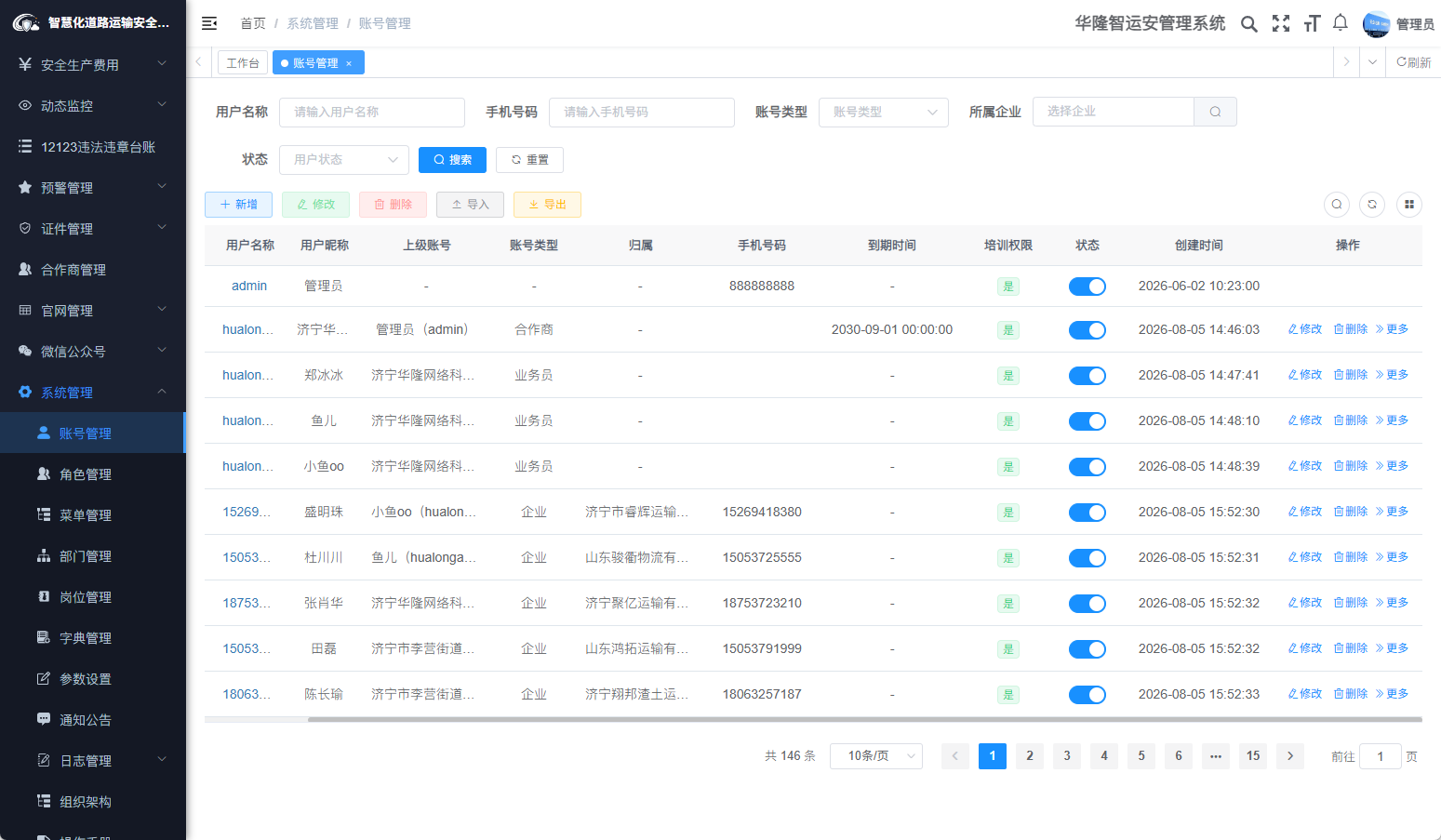Toggle status switch for 郑冰冰 row
This screenshot has height=840, width=1441.
(1087, 376)
